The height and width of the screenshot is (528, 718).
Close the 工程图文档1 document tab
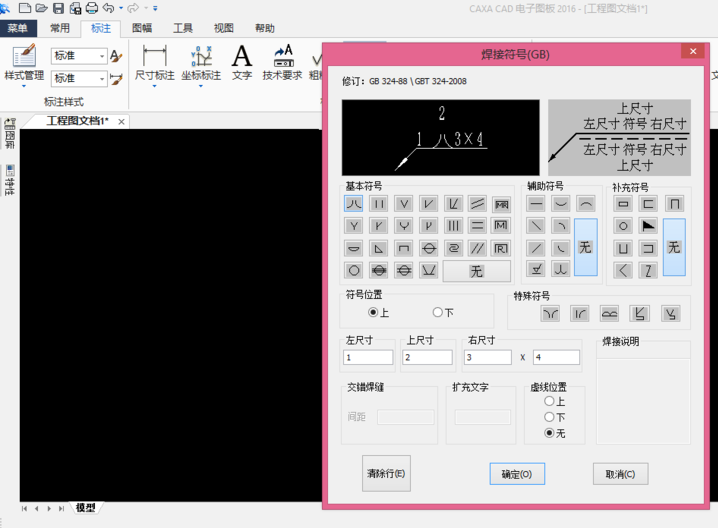point(121,121)
